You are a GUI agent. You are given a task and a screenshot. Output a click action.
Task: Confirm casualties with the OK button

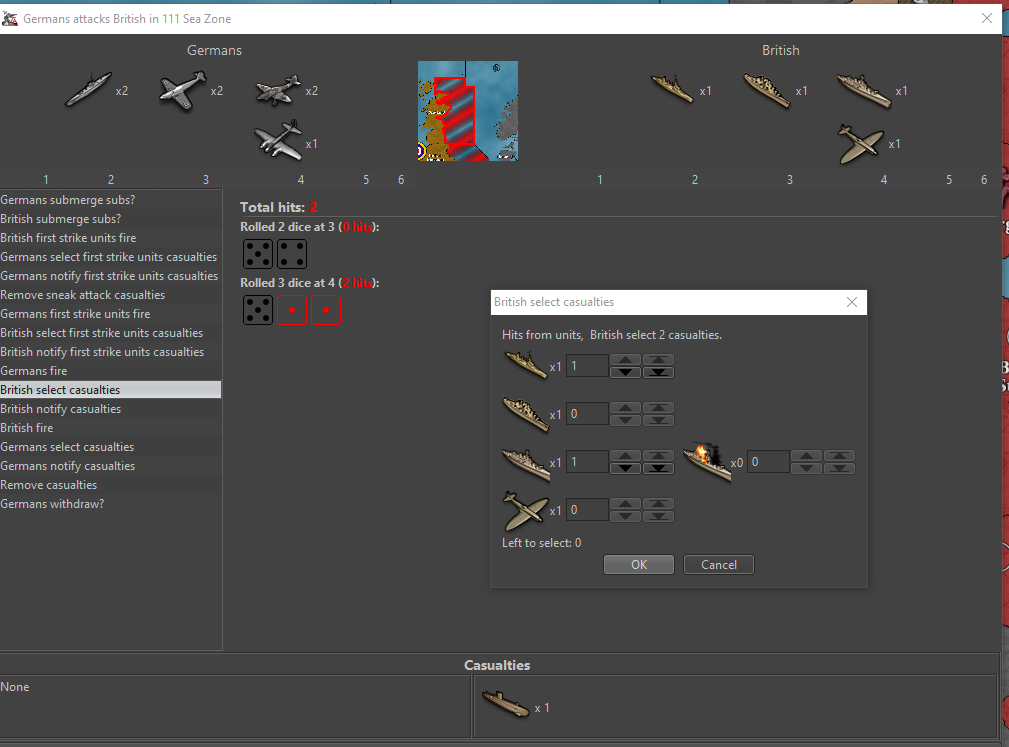pos(639,565)
